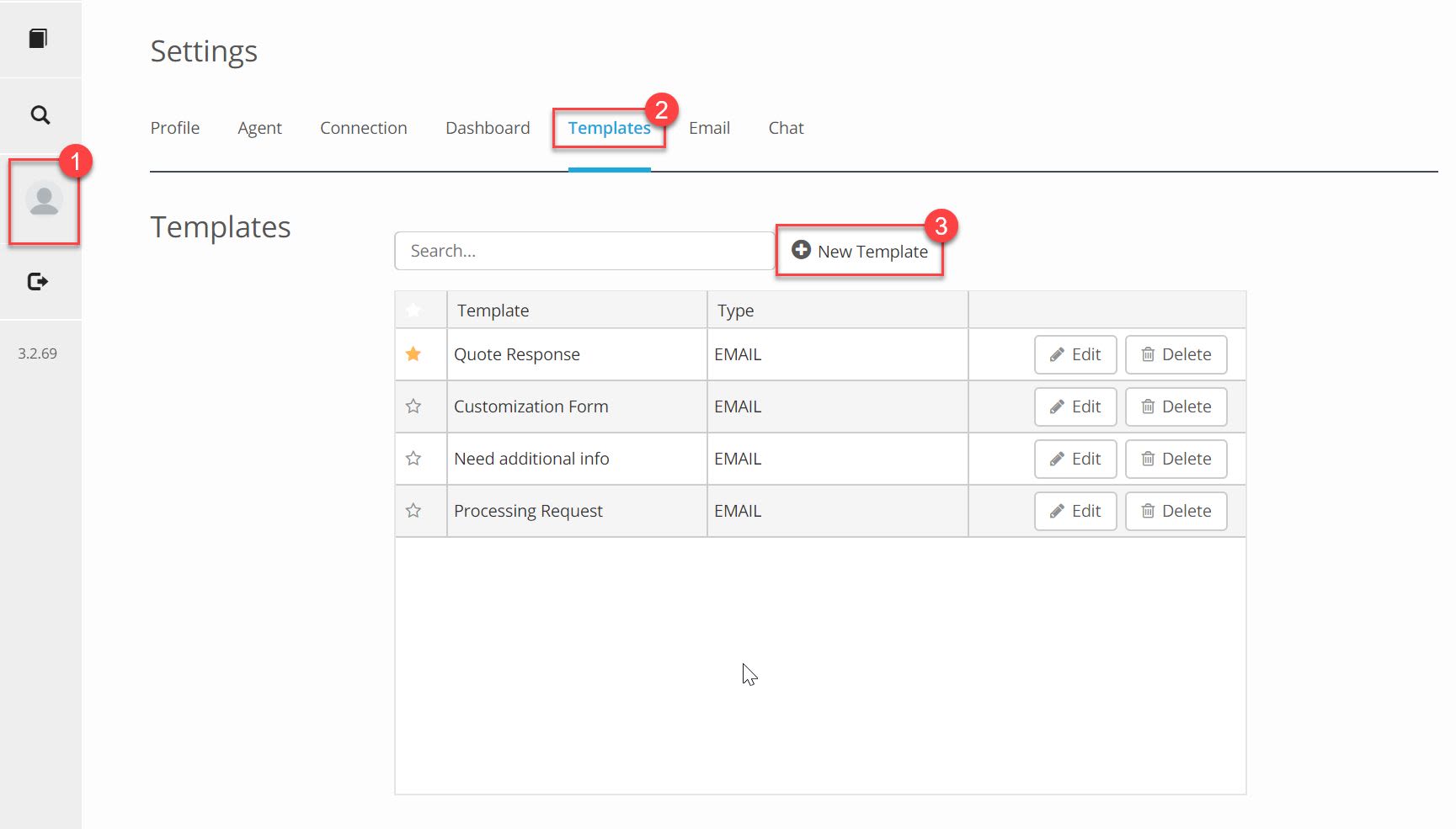Toggle favorite star for Customization Form
Screen dimensions: 1456x829
tap(413, 407)
